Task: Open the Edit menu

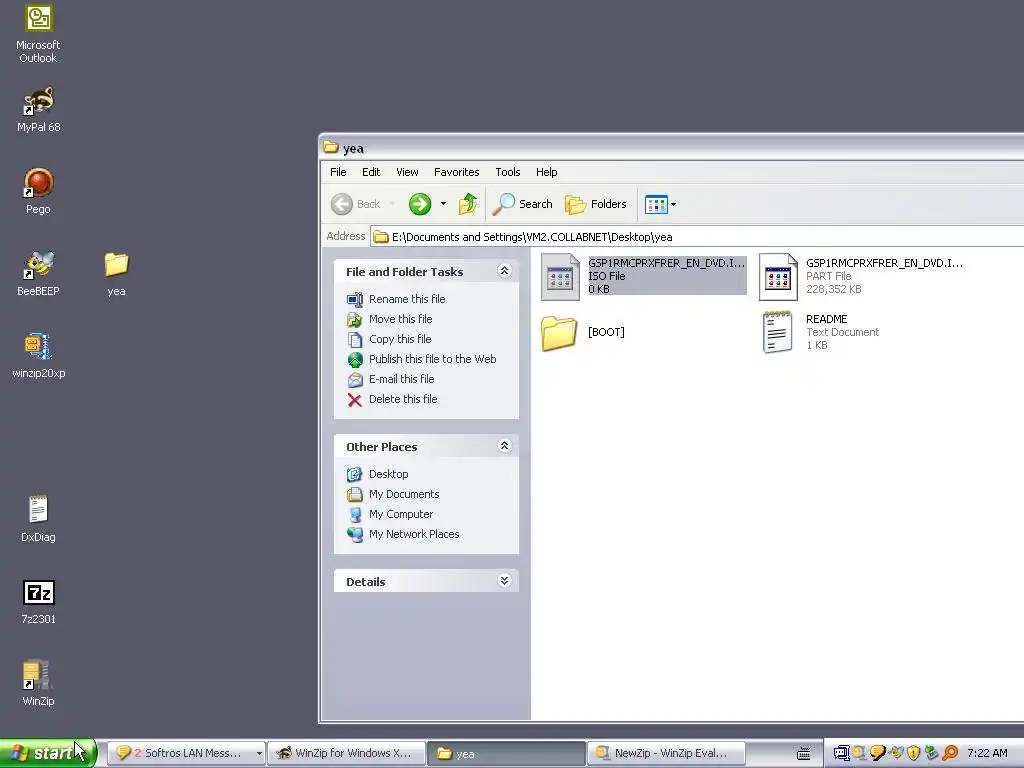Action: [x=371, y=172]
